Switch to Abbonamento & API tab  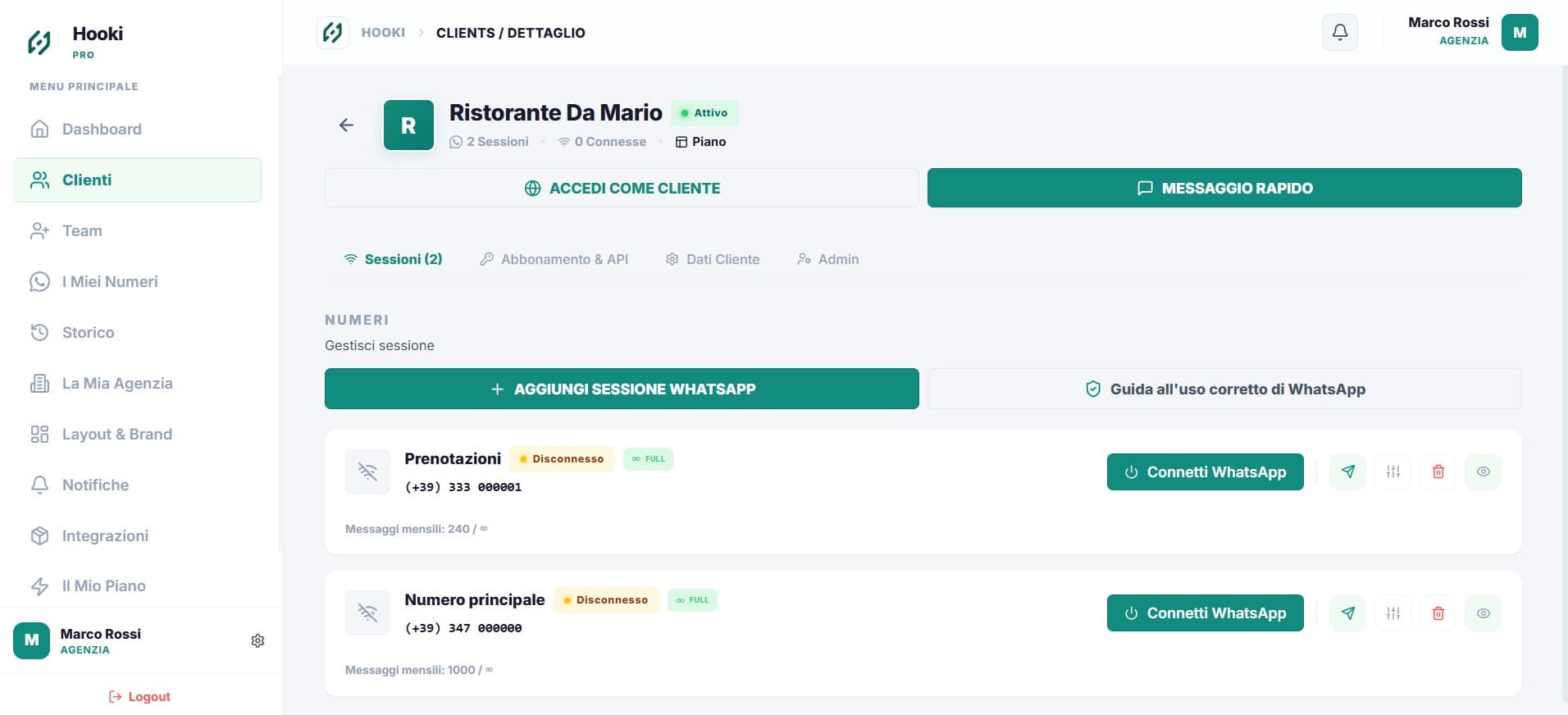pyautogui.click(x=554, y=259)
